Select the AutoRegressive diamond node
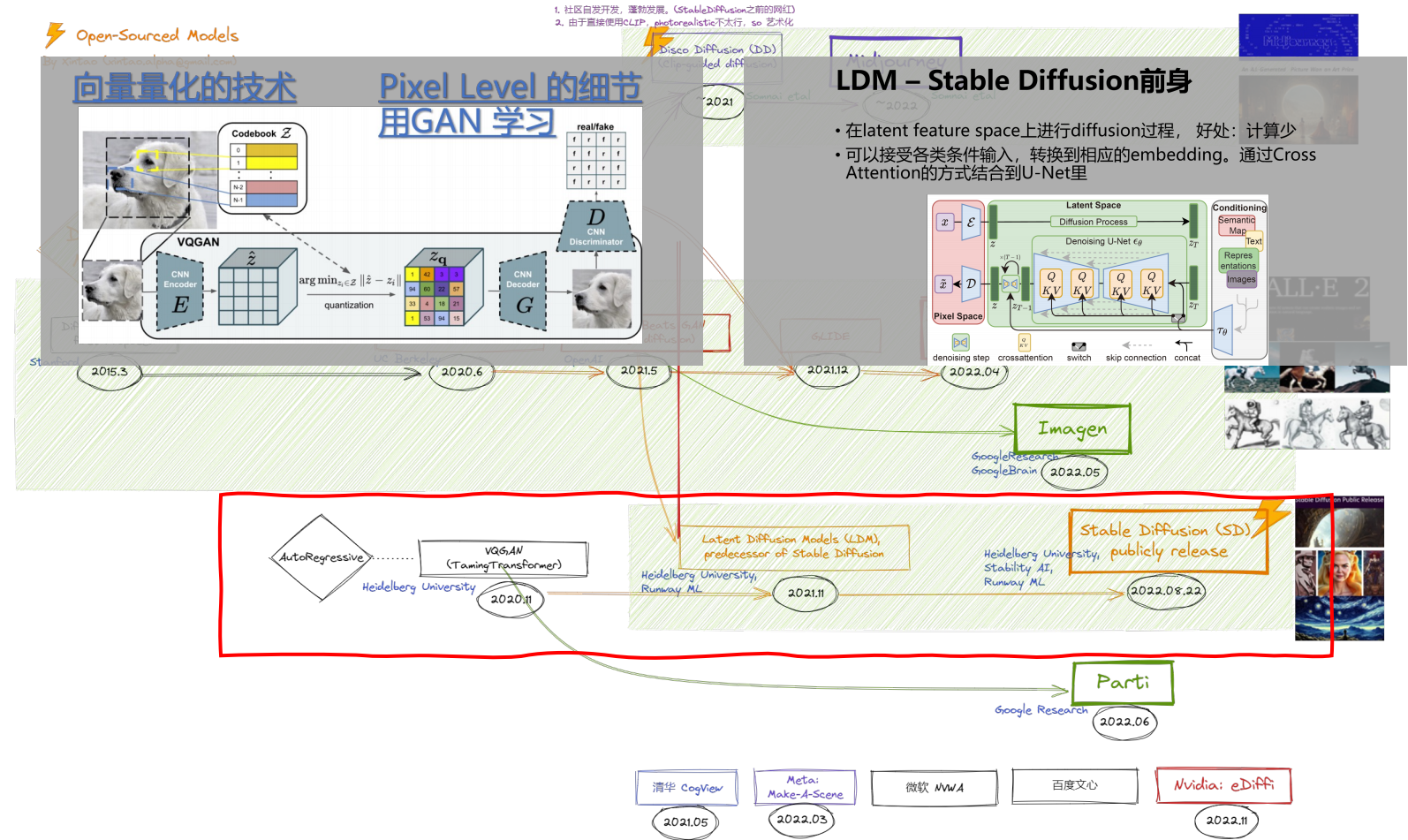1408x840 pixels. point(322,557)
